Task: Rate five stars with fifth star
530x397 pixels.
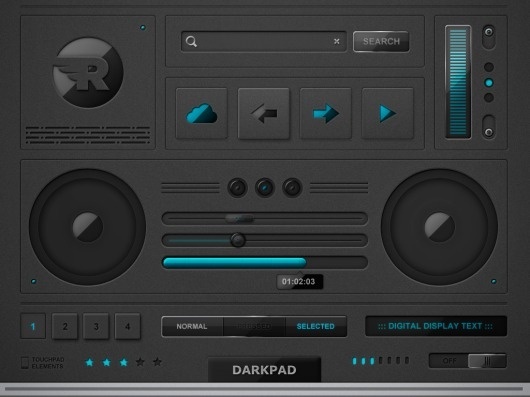Action: pos(157,362)
